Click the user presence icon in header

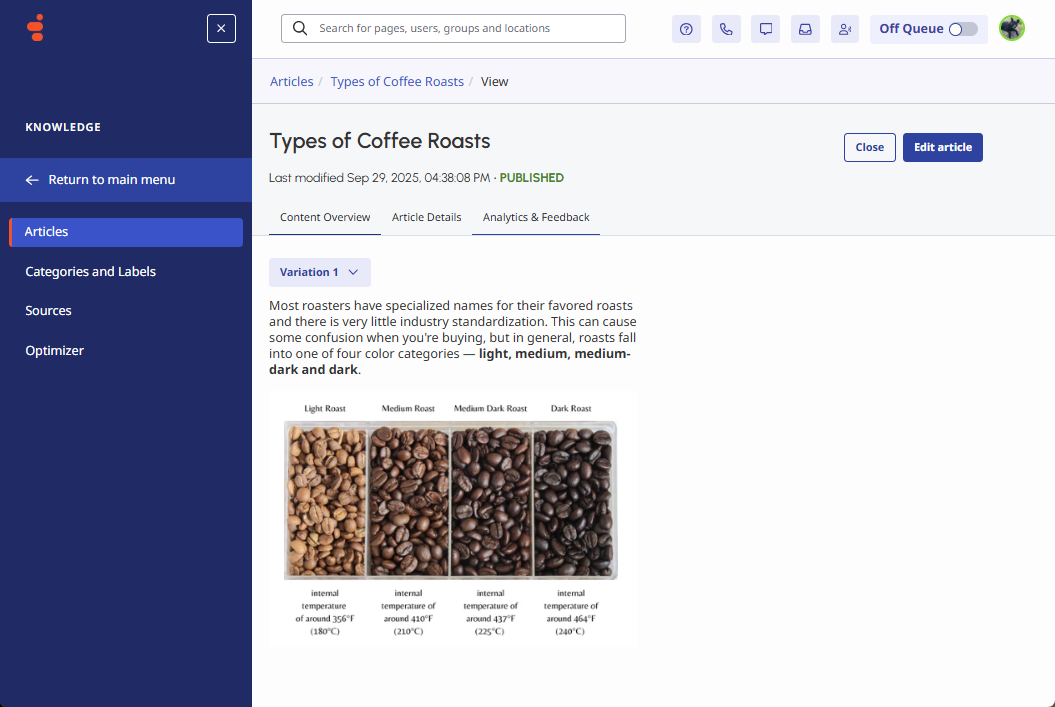point(845,29)
